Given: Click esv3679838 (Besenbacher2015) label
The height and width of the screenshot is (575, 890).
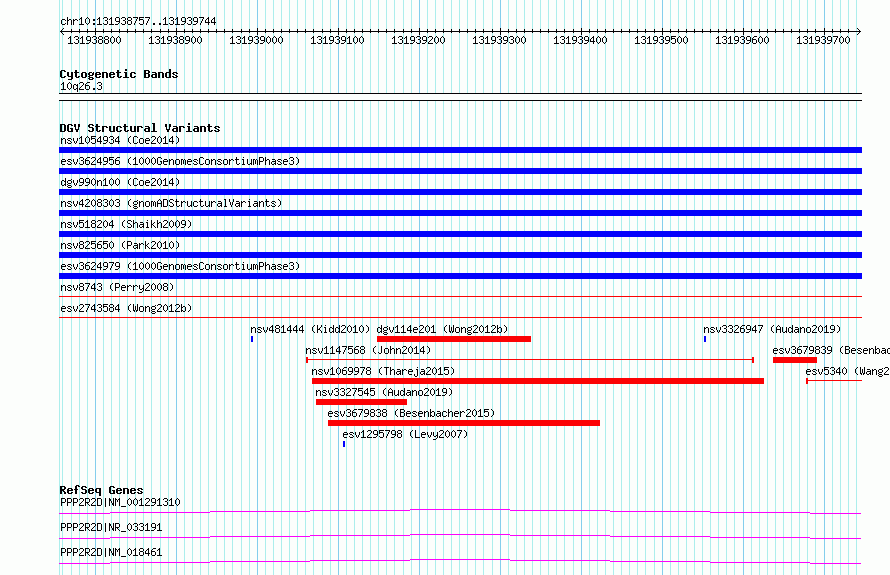Looking at the screenshot, I should coord(411,413).
